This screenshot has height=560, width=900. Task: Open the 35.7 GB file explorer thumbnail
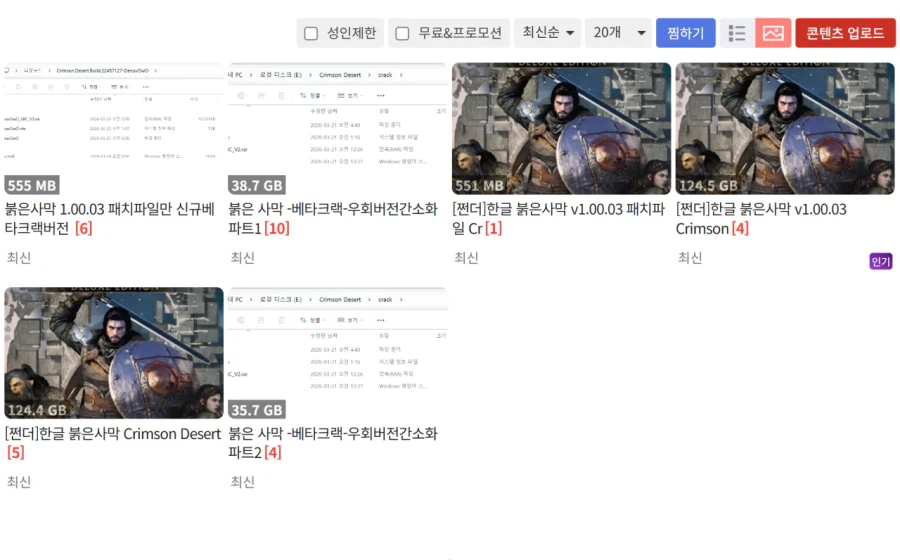pyautogui.click(x=338, y=353)
